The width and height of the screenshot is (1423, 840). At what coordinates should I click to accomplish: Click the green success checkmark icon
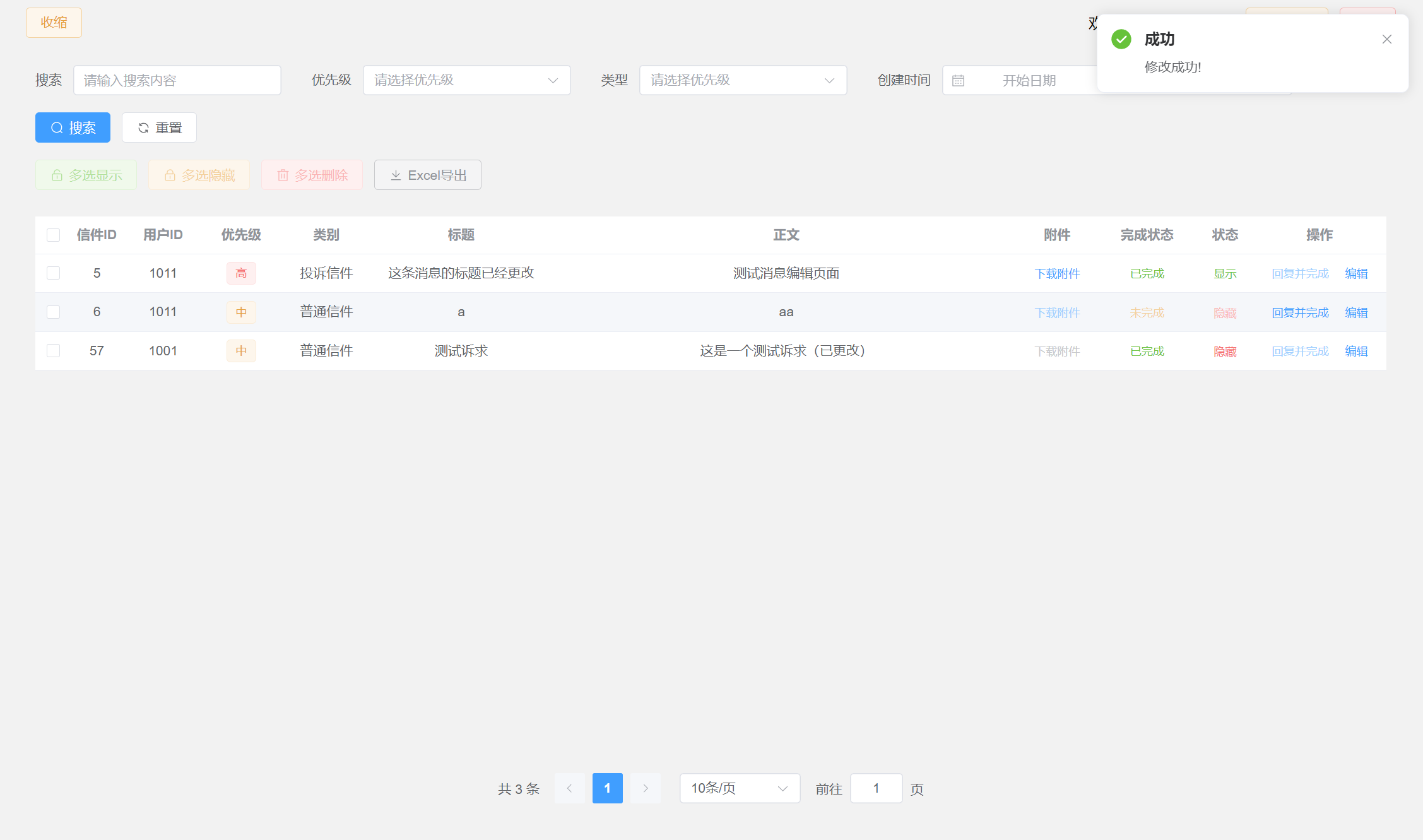point(1121,39)
